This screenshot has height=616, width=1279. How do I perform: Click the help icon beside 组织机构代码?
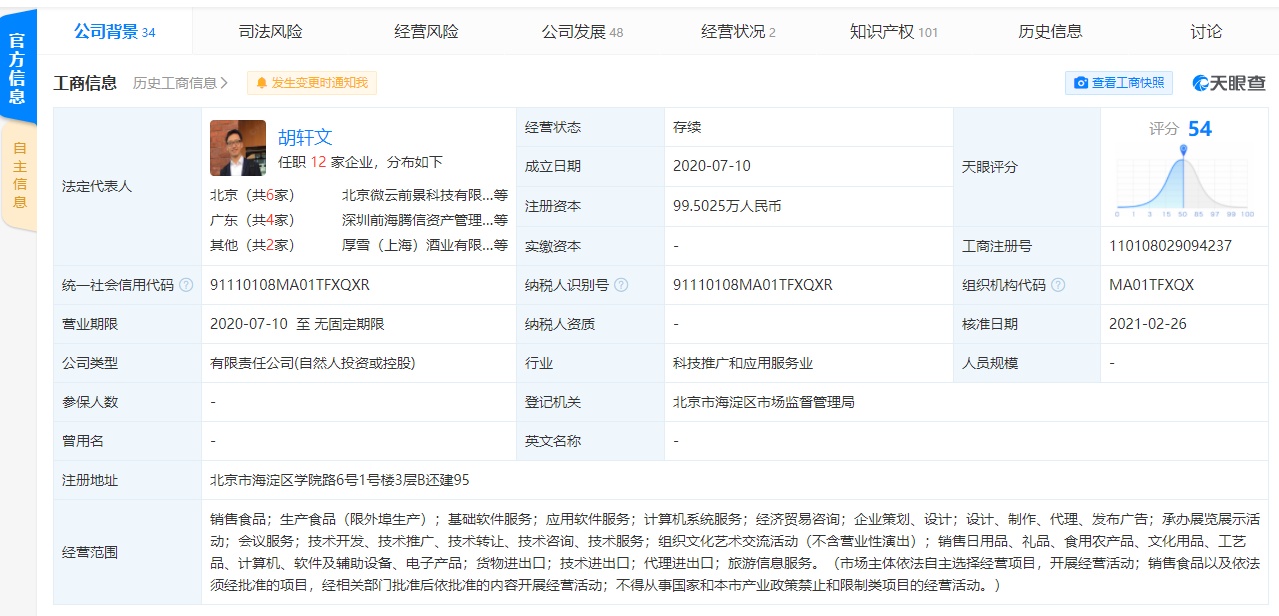point(1058,285)
